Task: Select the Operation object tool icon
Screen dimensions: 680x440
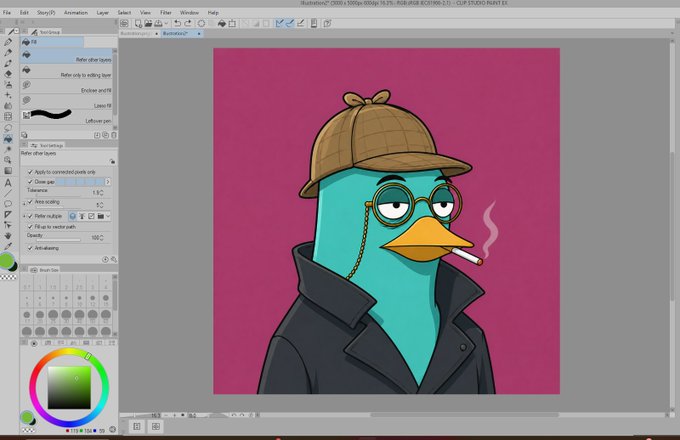Action: coord(8,225)
